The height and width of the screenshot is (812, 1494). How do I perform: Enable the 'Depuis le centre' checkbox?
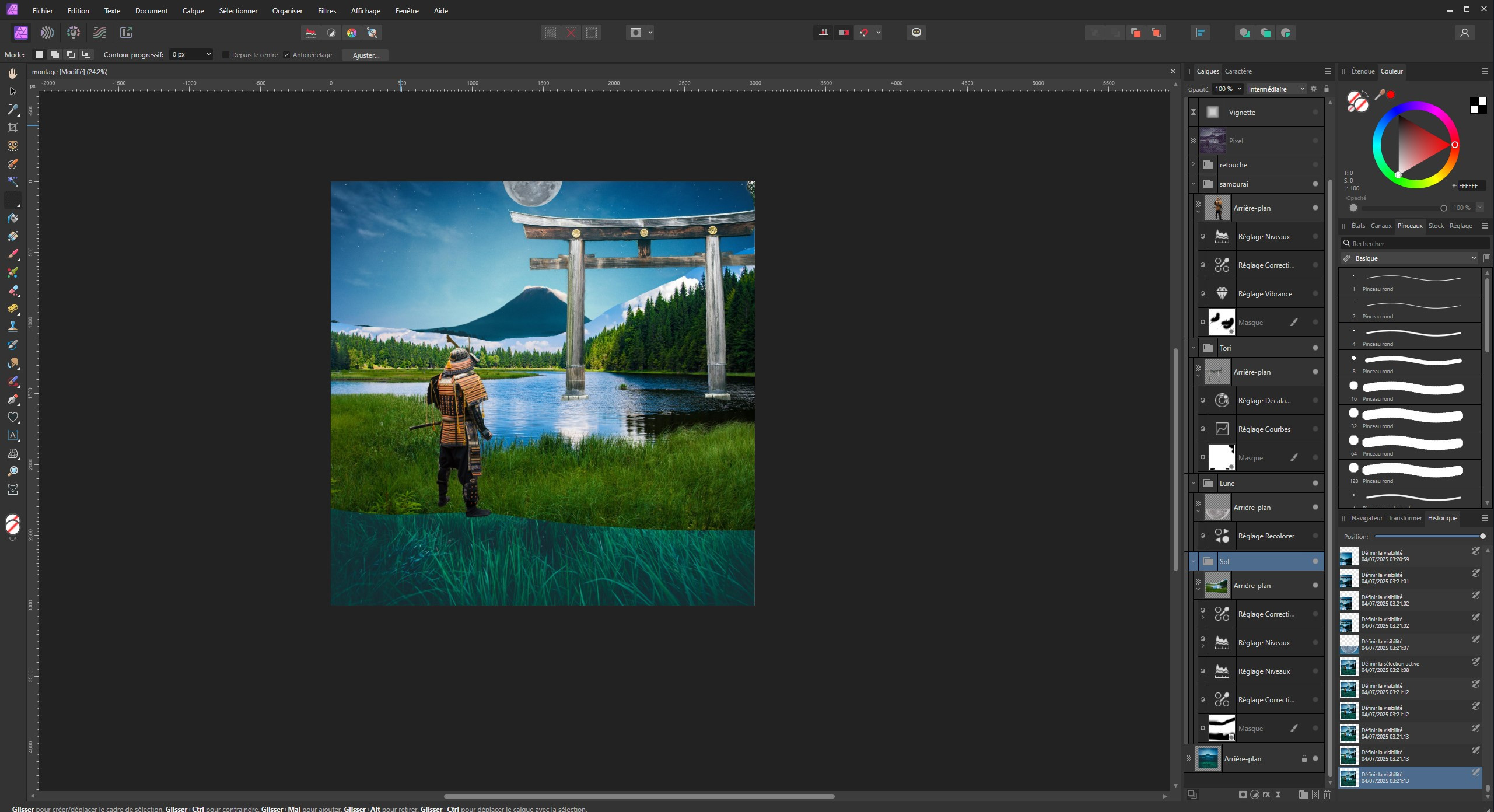click(226, 55)
